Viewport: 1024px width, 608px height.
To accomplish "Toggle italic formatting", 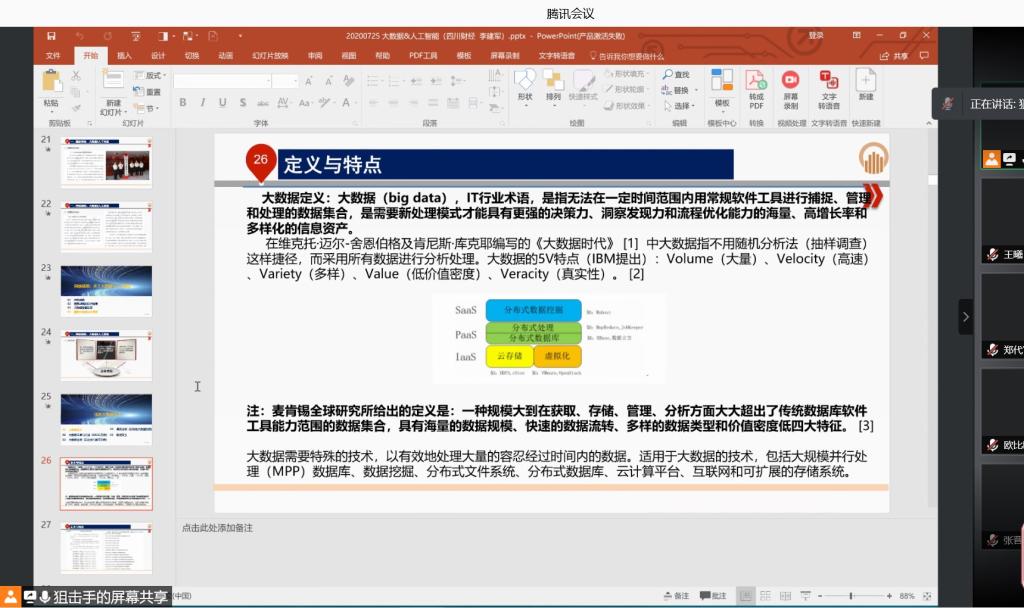I will coord(202,103).
